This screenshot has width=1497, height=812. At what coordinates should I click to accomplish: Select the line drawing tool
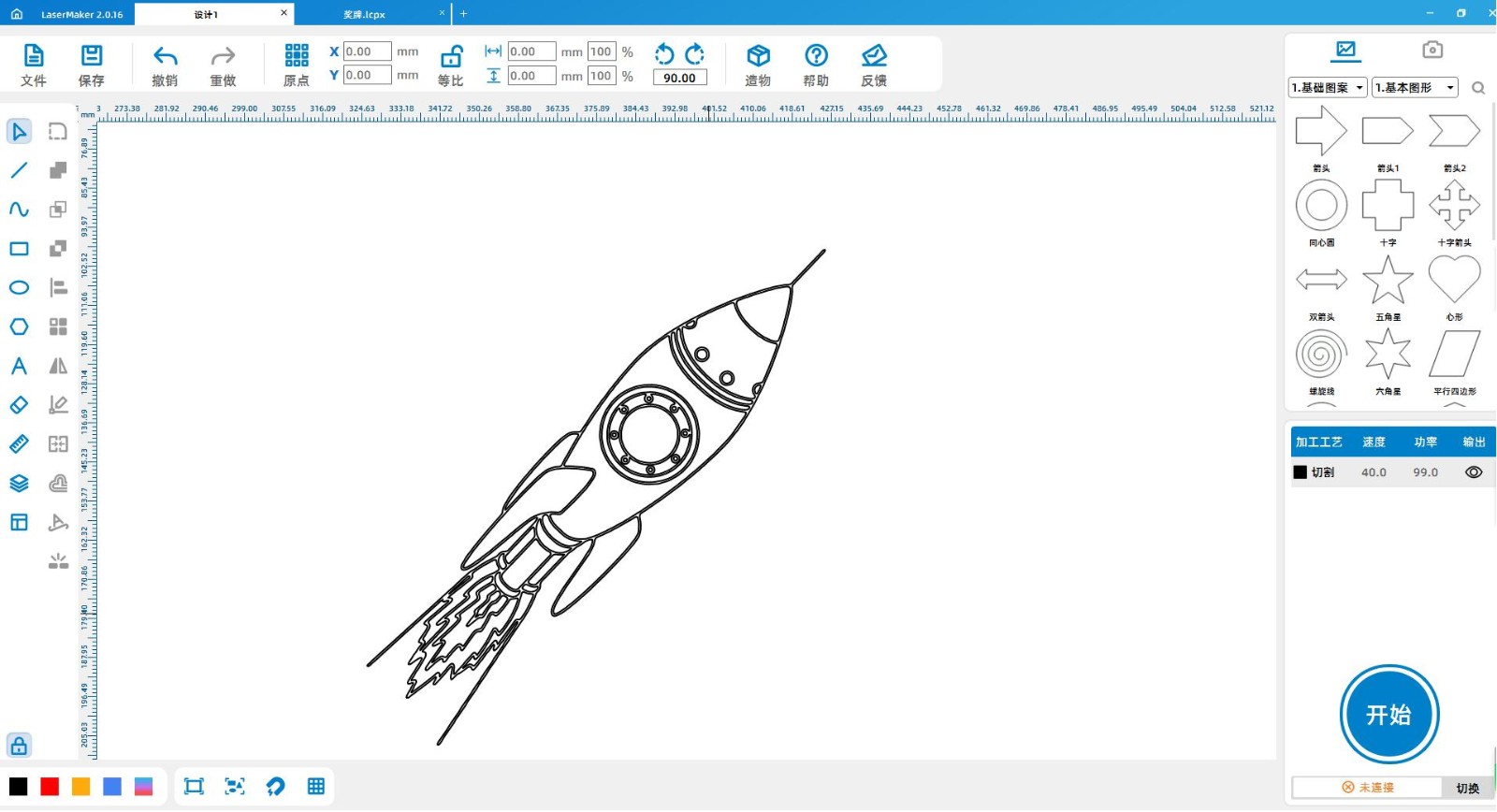pos(19,170)
